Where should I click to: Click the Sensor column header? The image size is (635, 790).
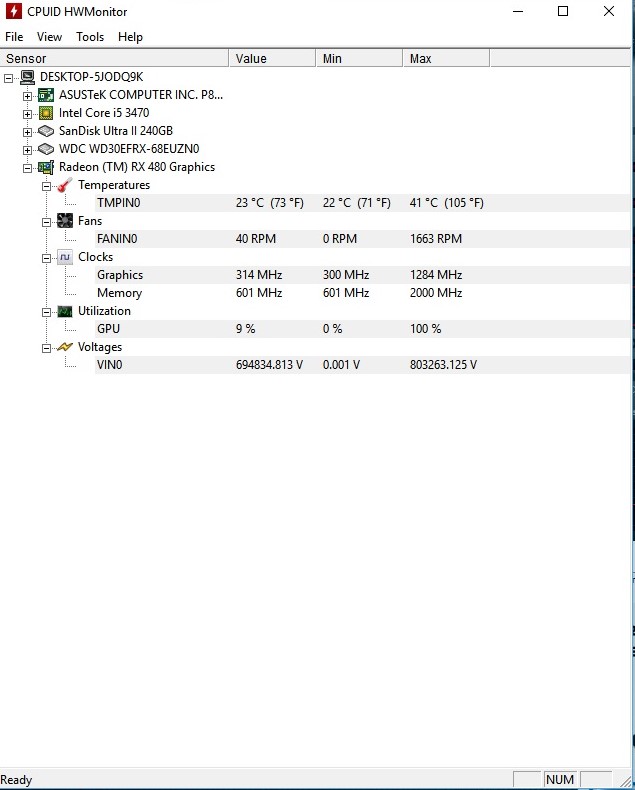pos(114,58)
